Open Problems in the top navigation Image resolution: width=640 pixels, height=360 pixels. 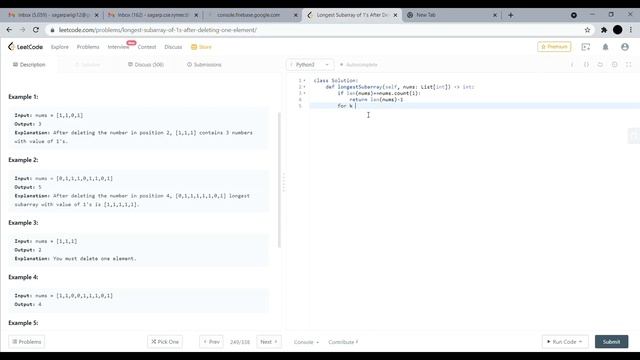tap(88, 47)
